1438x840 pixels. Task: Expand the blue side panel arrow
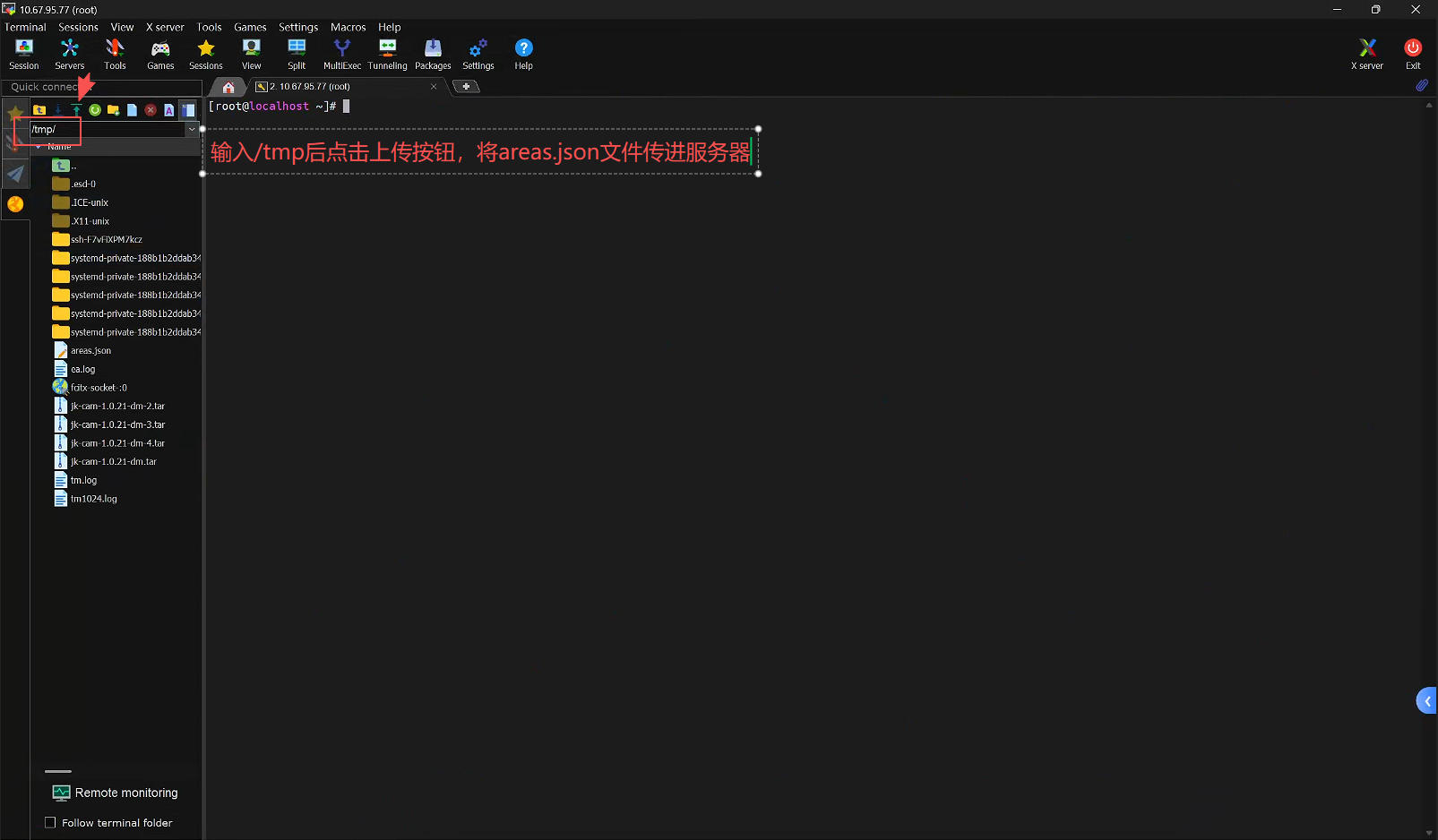1426,701
